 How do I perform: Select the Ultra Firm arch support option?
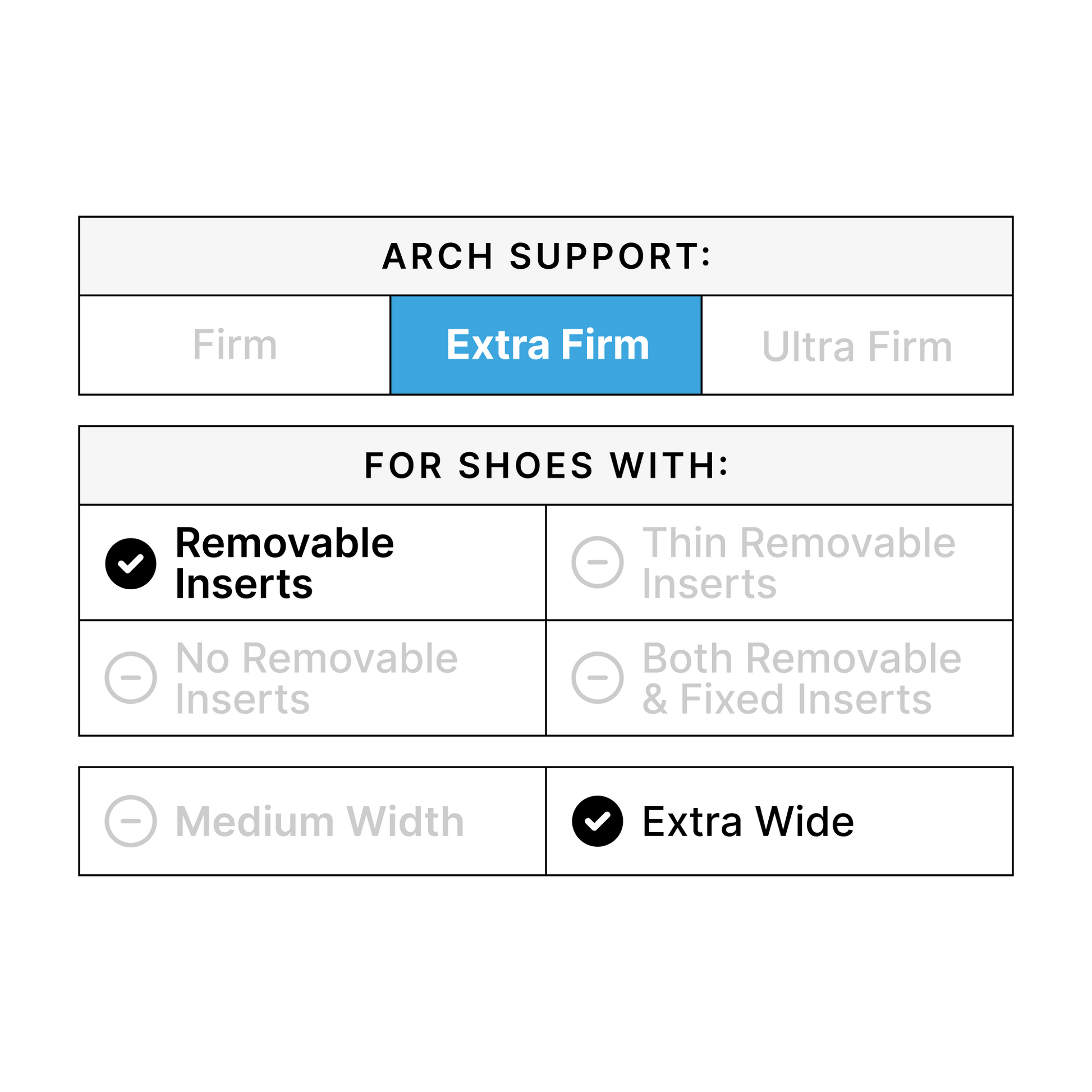point(857,346)
